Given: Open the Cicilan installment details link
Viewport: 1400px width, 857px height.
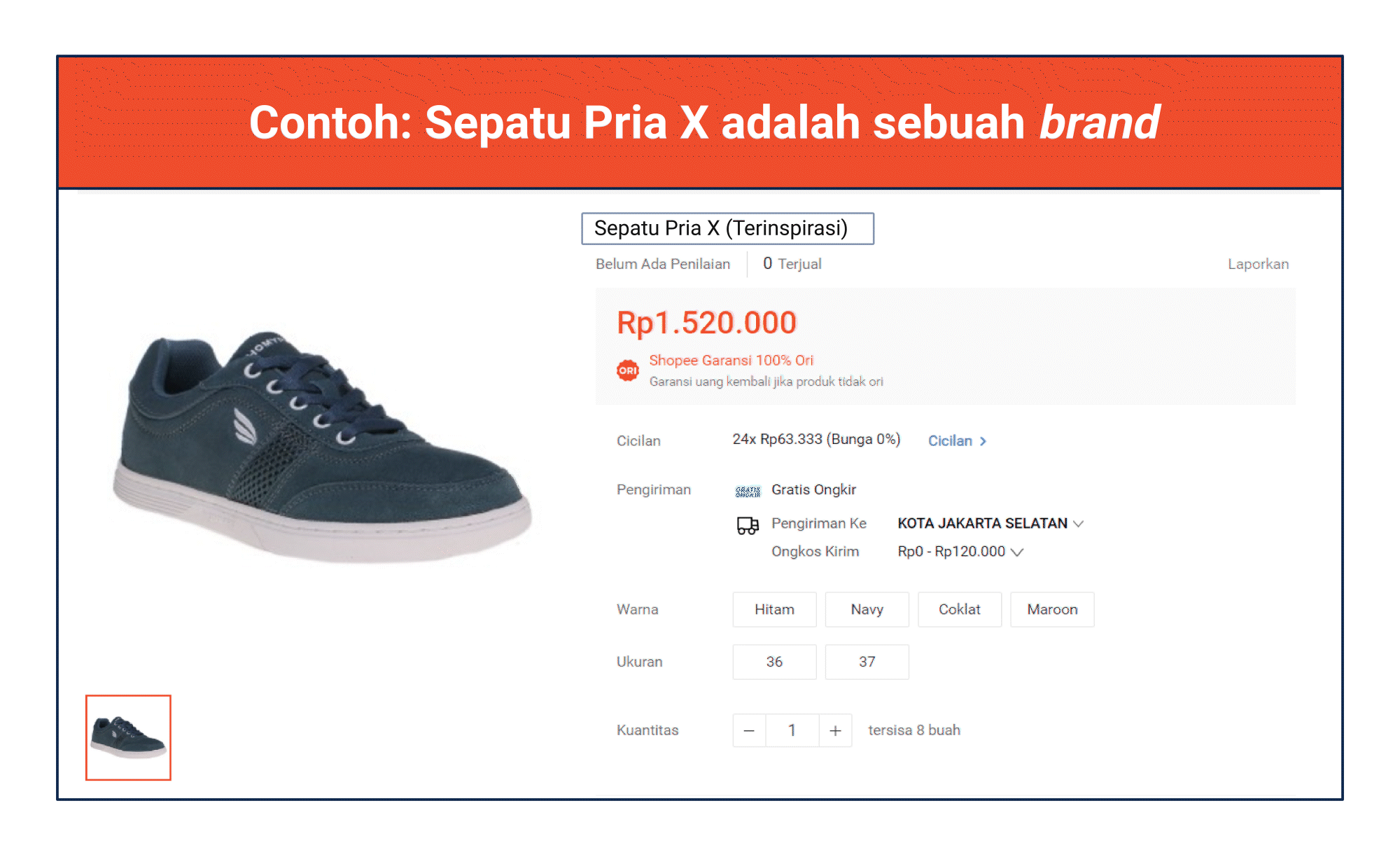Looking at the screenshot, I should pos(950,441).
